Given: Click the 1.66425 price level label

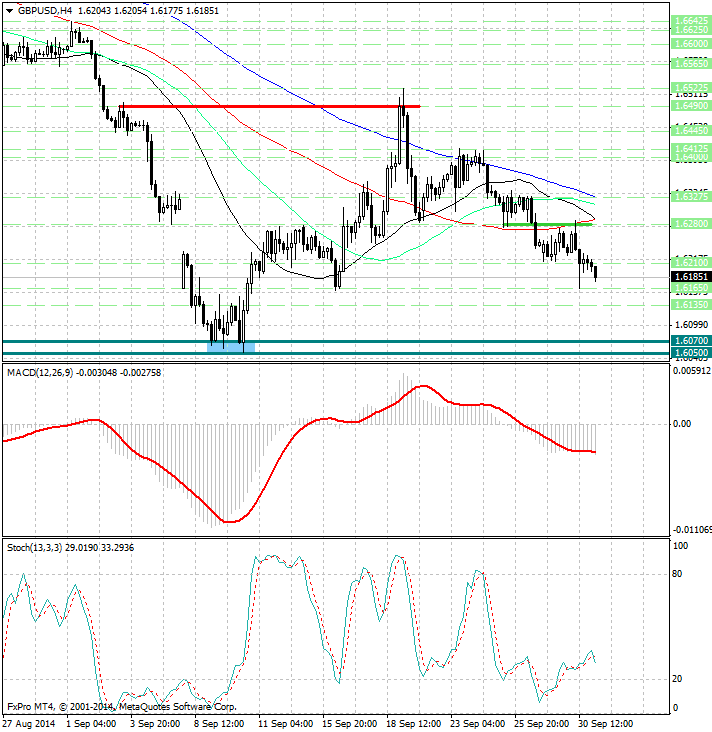Looking at the screenshot, I should point(691,21).
